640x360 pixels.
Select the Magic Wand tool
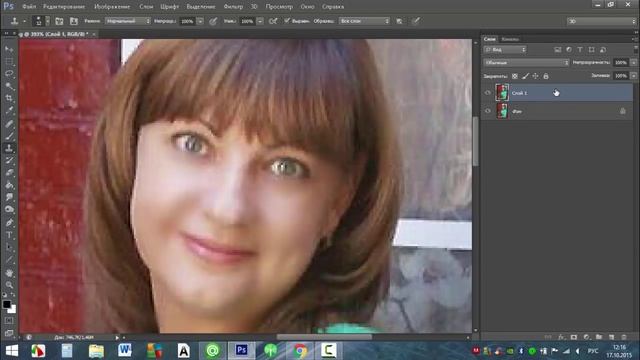9,86
